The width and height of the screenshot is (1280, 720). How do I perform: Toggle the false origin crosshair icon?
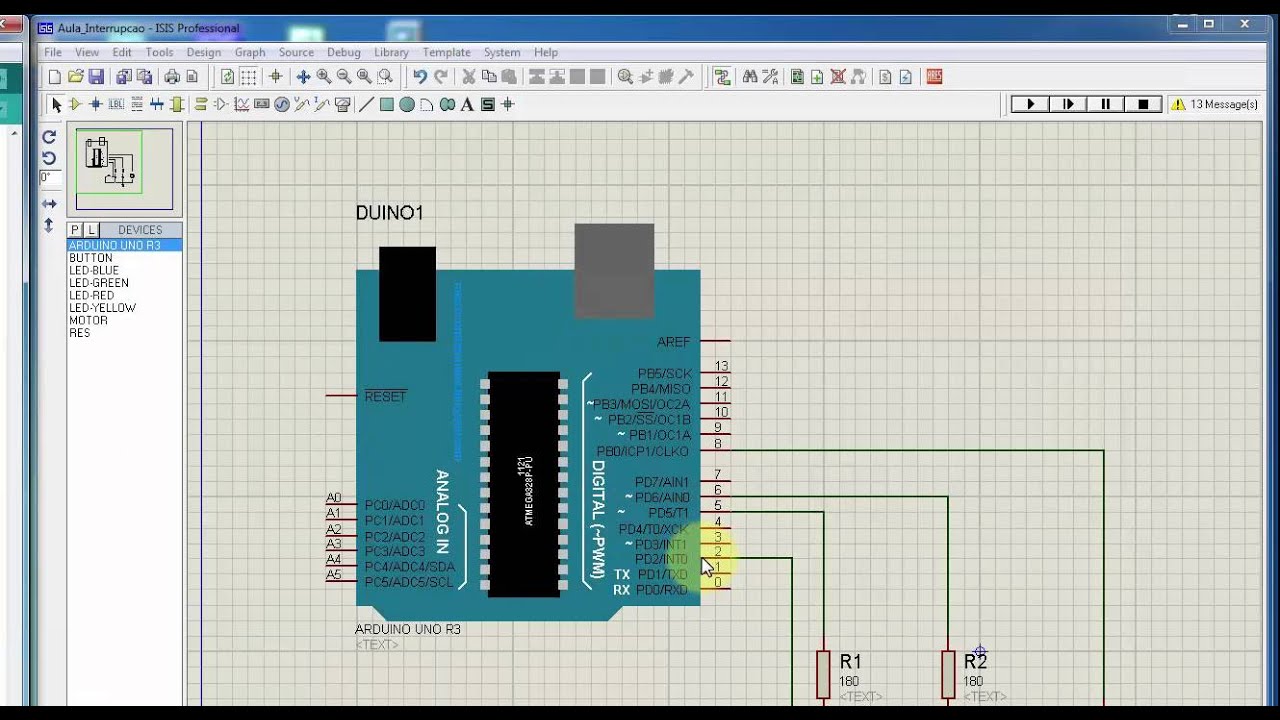point(276,77)
